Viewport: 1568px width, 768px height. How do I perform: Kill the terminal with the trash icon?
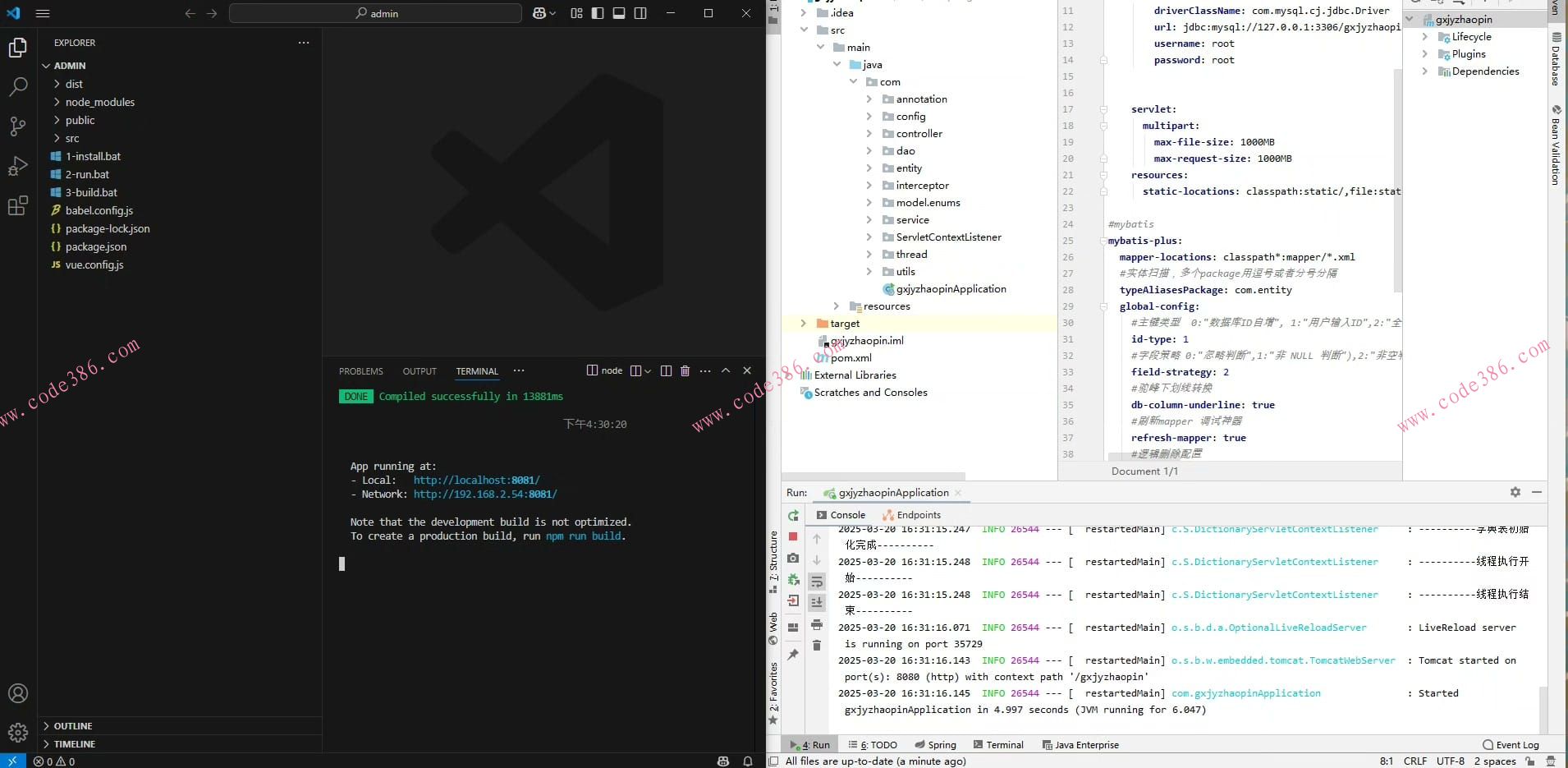tap(685, 371)
